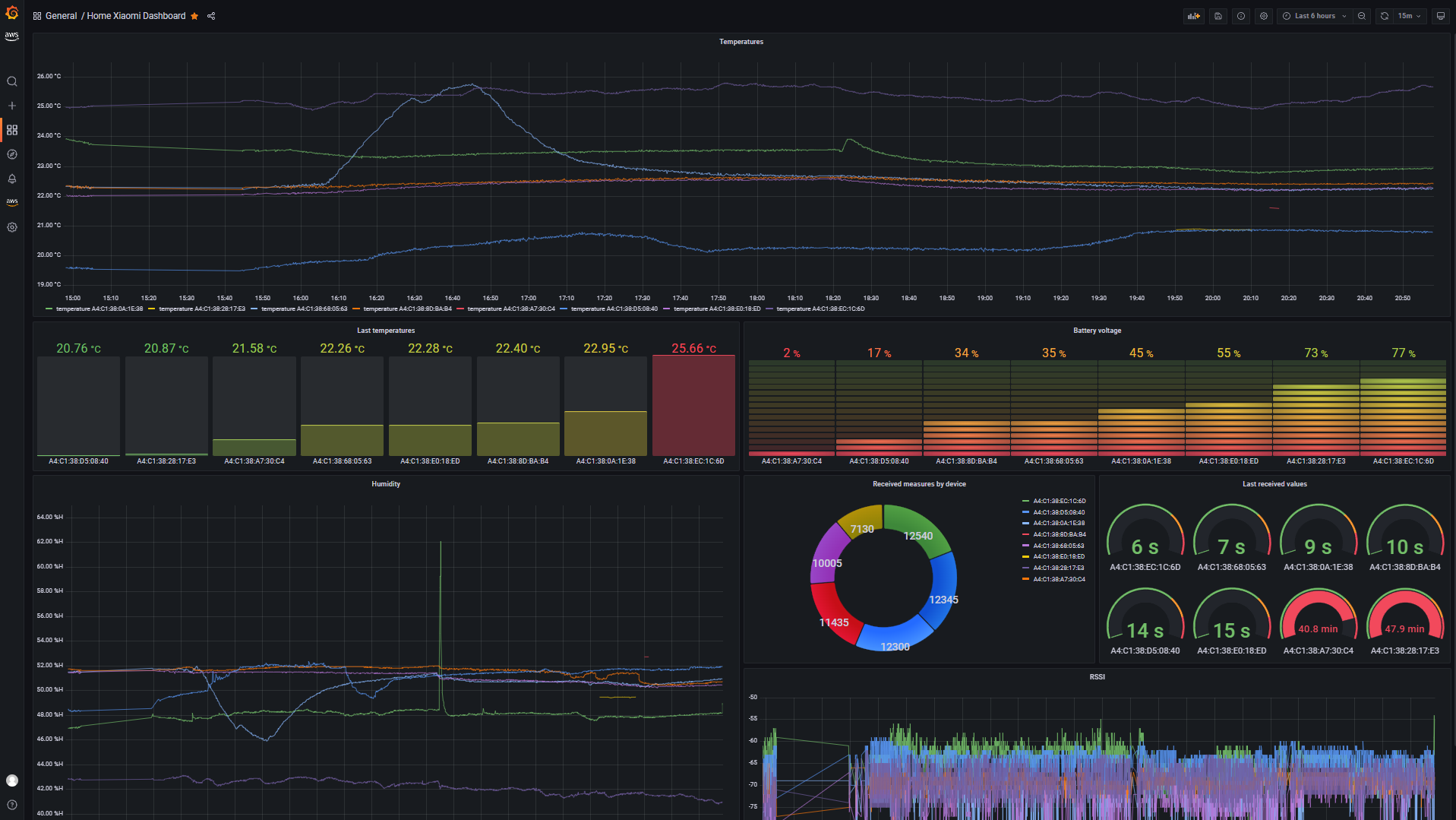Click A4:C1:38:28:17:E3 in pie chart legend
The height and width of the screenshot is (820, 1456).
(1059, 568)
